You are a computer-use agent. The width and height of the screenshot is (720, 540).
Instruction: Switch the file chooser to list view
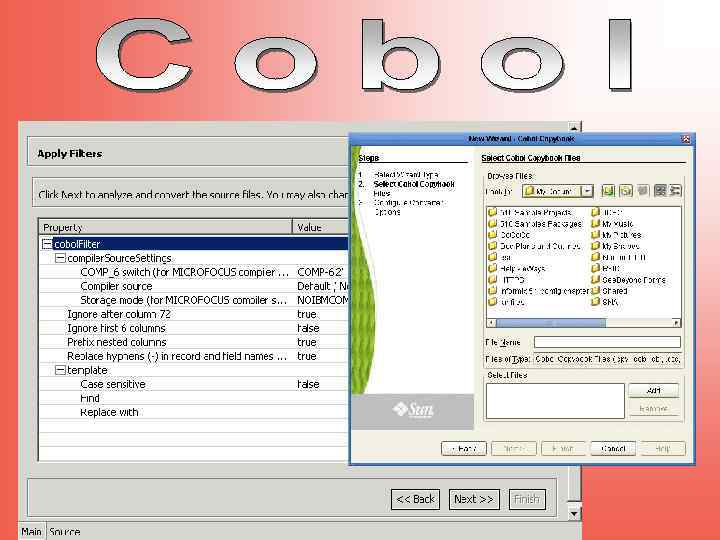pos(660,191)
